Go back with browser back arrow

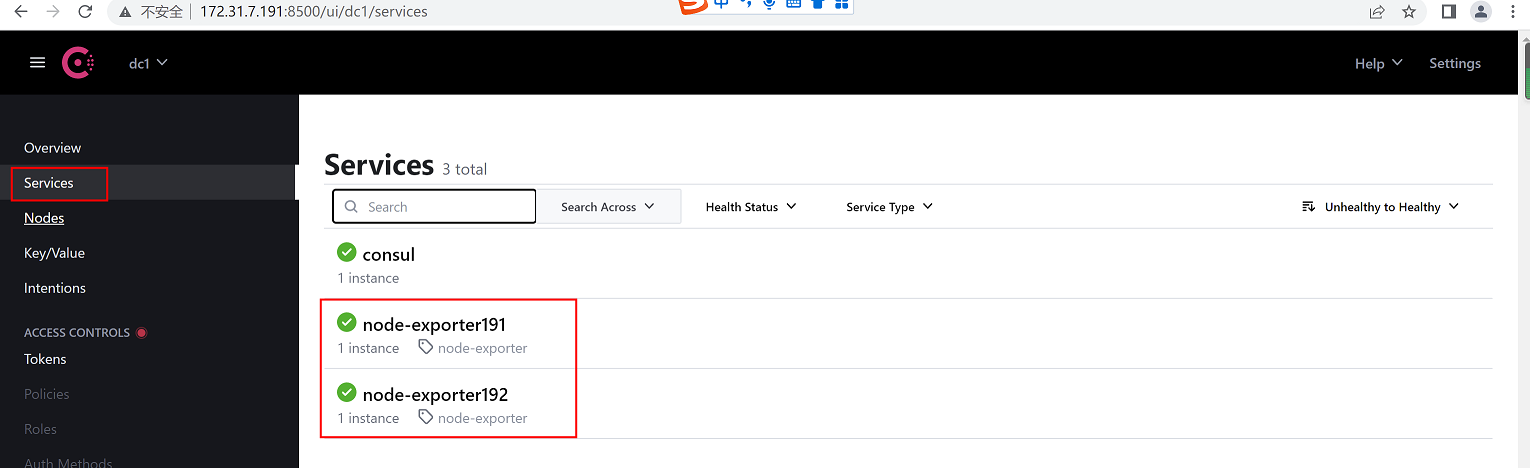click(21, 12)
